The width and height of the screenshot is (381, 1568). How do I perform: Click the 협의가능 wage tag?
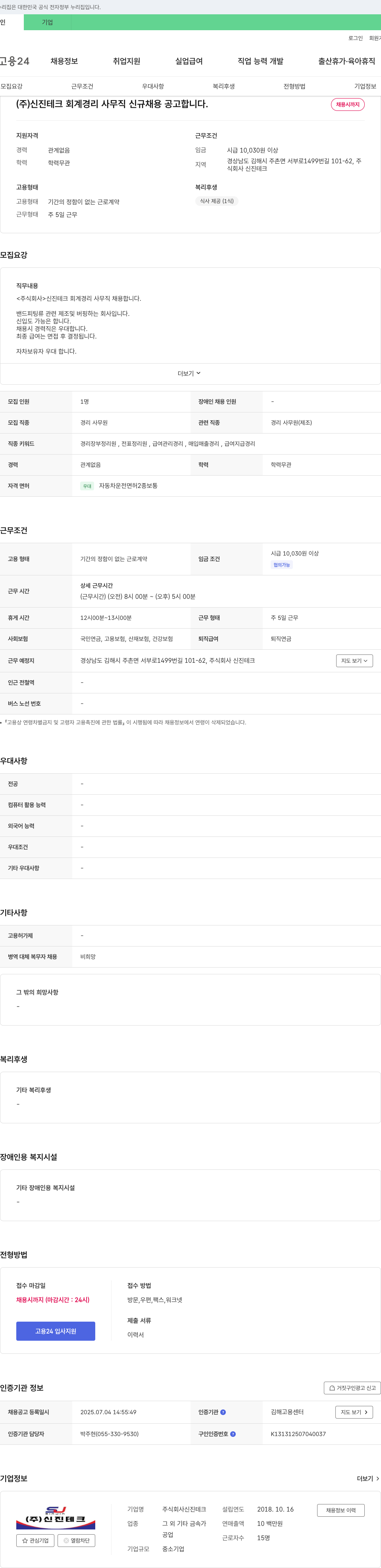pyautogui.click(x=281, y=565)
